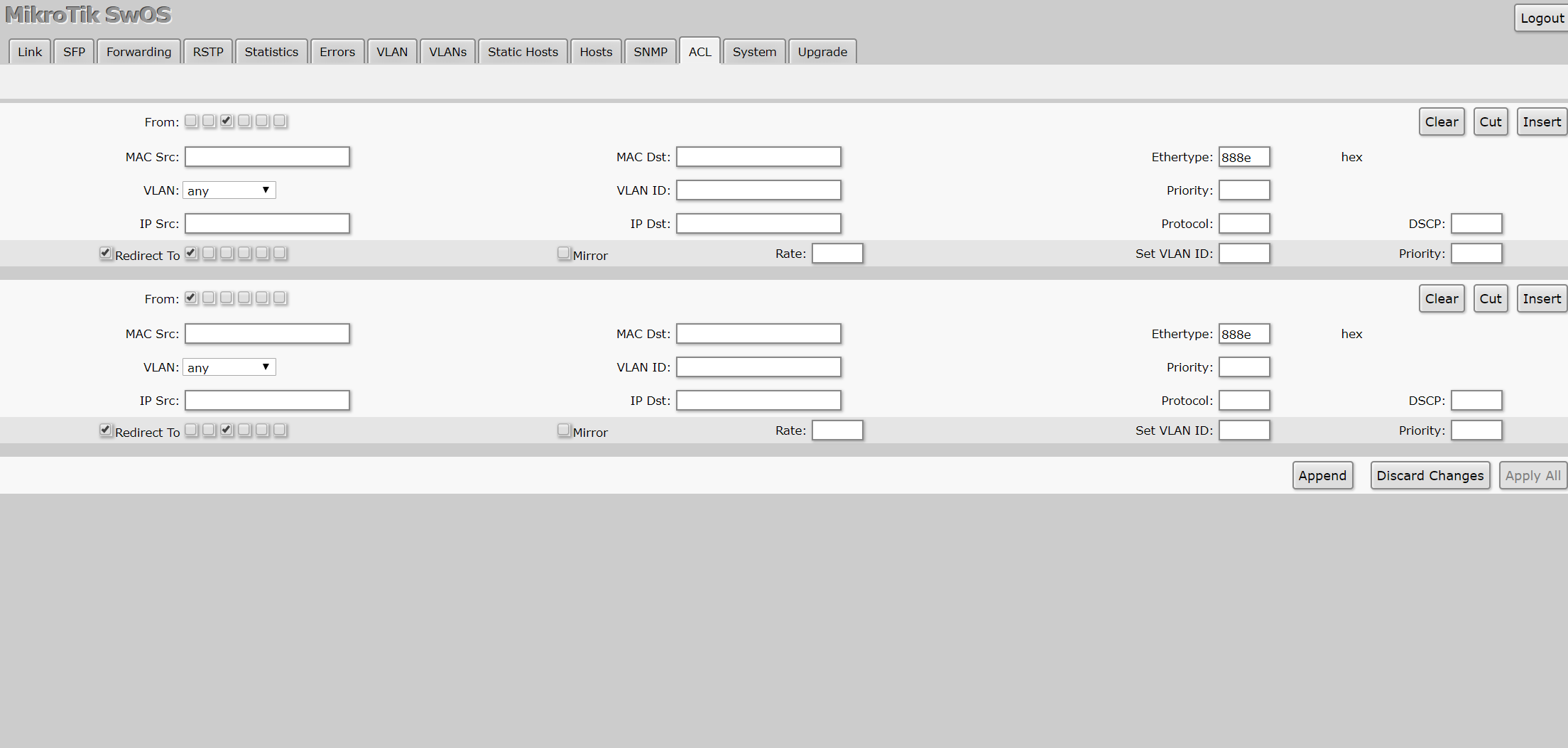The height and width of the screenshot is (748, 1568).
Task: Focus second rule VLAN ID field
Action: (x=758, y=367)
